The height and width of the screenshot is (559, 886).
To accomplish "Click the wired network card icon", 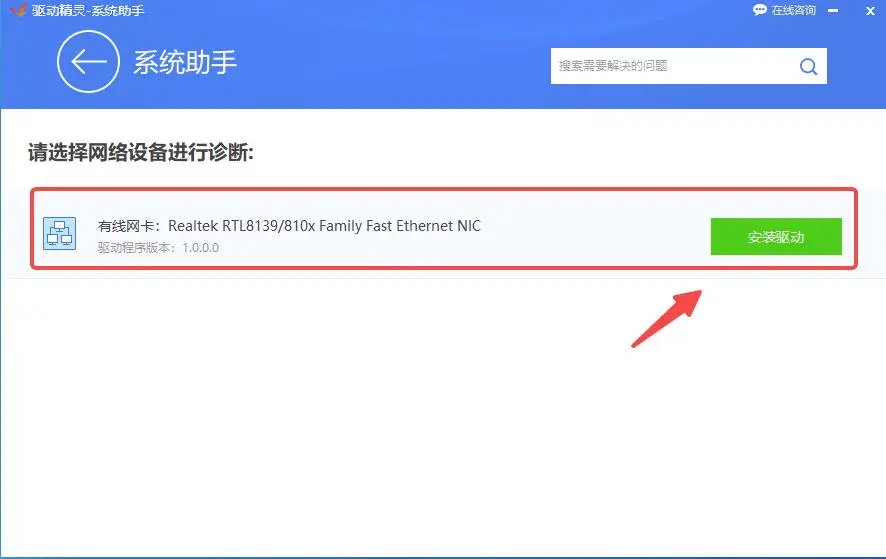I will pyautogui.click(x=59, y=235).
